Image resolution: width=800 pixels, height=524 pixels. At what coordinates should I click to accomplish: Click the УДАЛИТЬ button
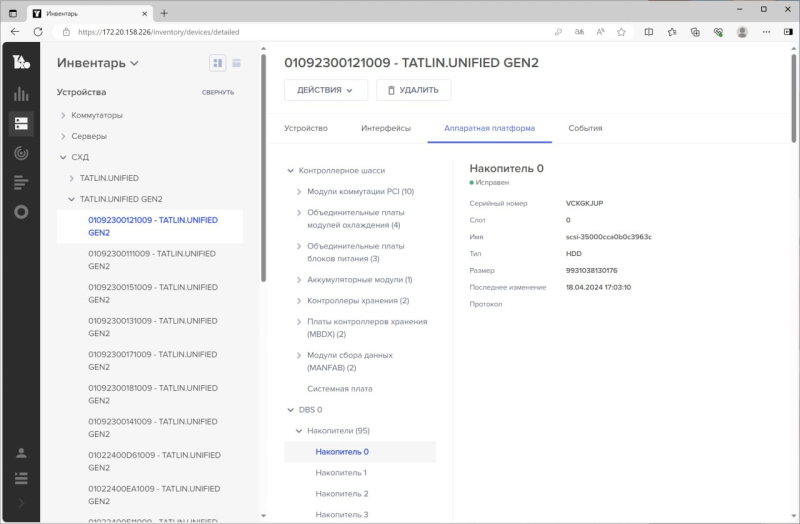pos(413,90)
